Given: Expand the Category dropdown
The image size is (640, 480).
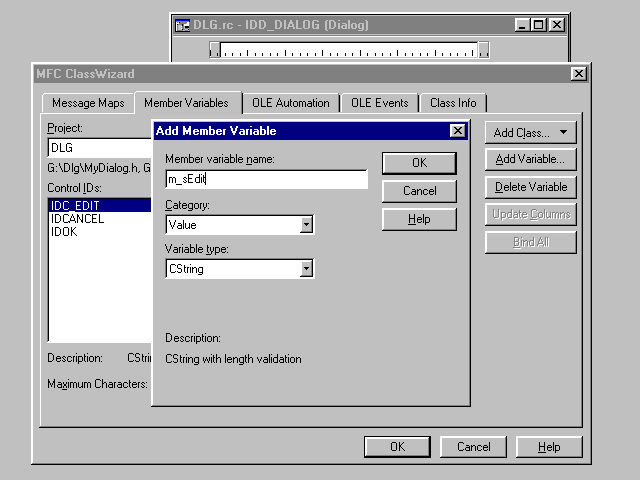Looking at the screenshot, I should (x=306, y=225).
